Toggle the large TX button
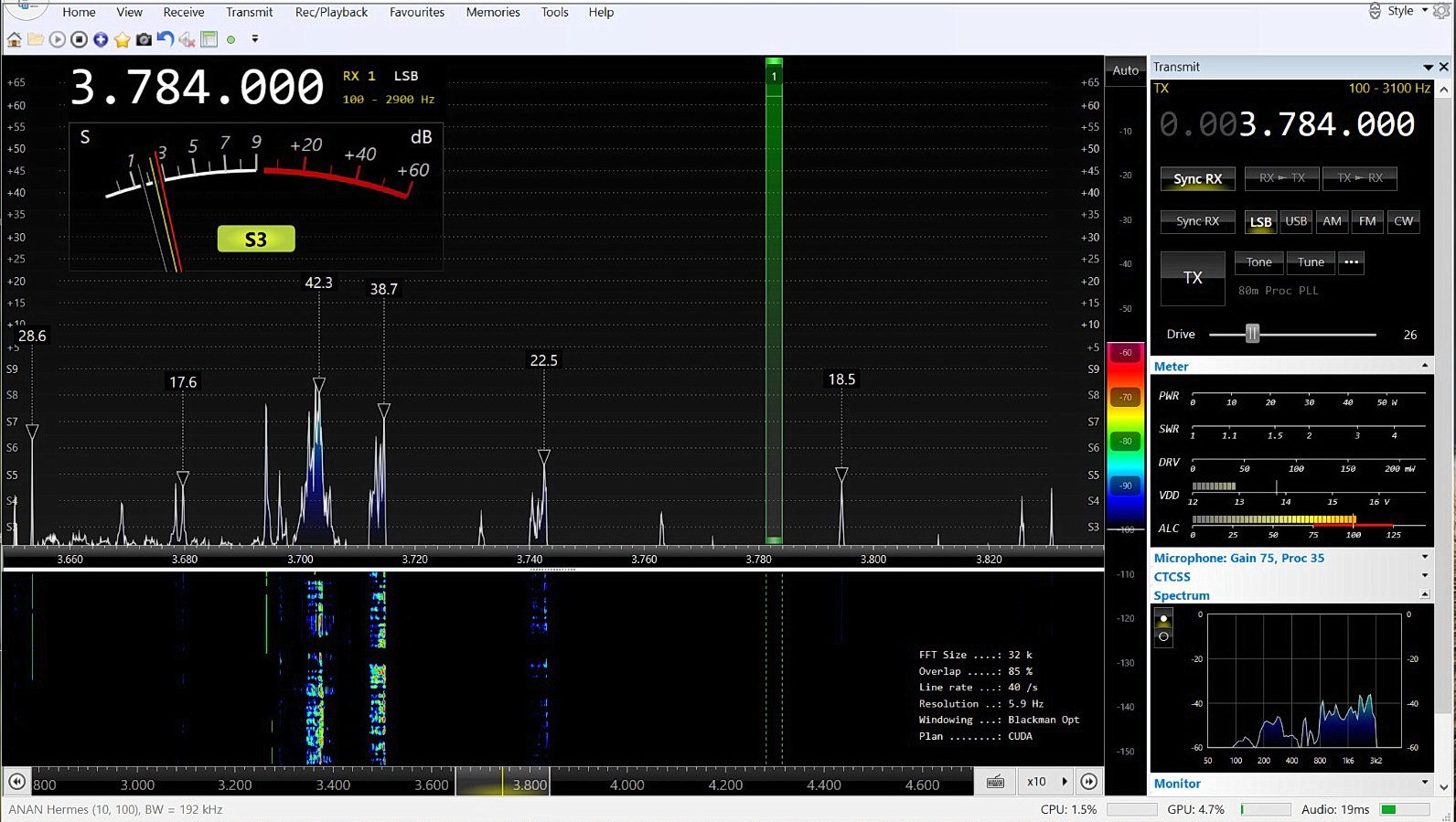The width and height of the screenshot is (1456, 822). pyautogui.click(x=1193, y=278)
